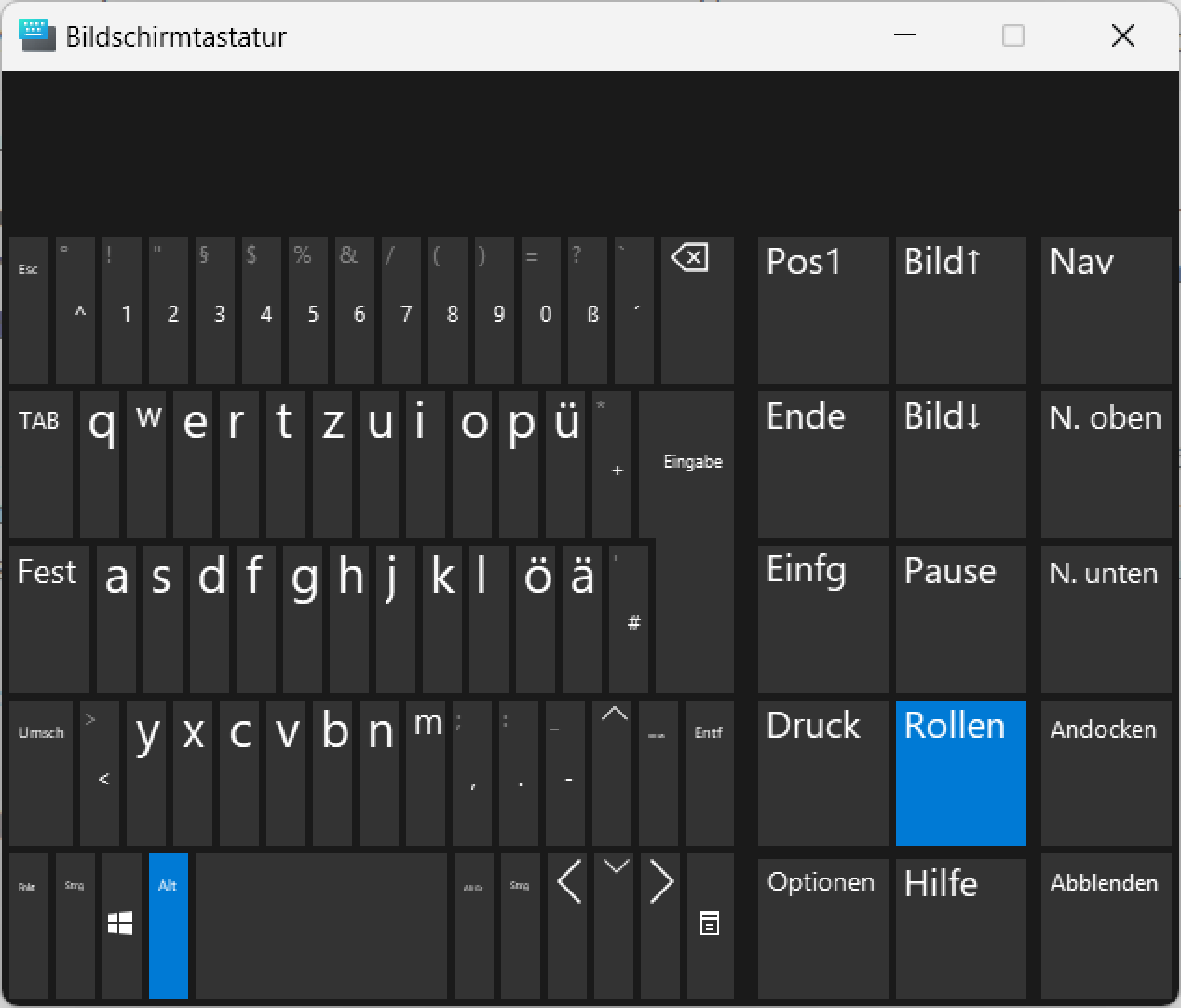Viewport: 1181px width, 1008px height.
Task: Toggle the Rollen scroll lock key
Action: click(x=961, y=773)
